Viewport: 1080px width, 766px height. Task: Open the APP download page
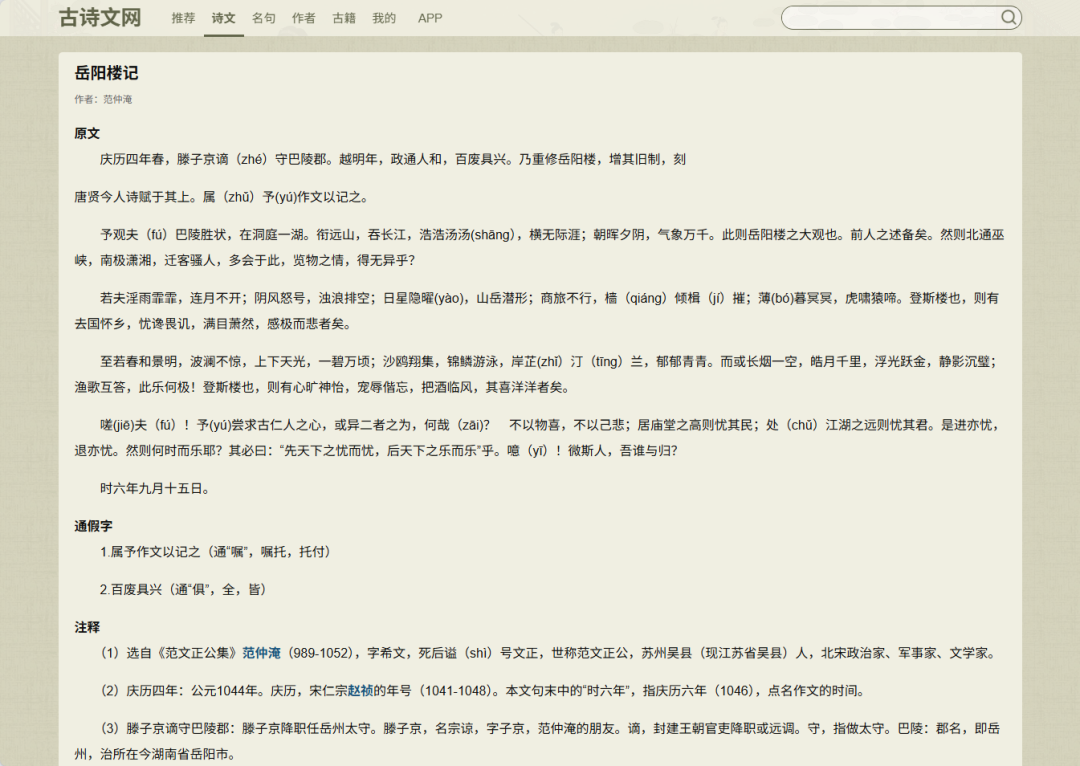(x=430, y=17)
